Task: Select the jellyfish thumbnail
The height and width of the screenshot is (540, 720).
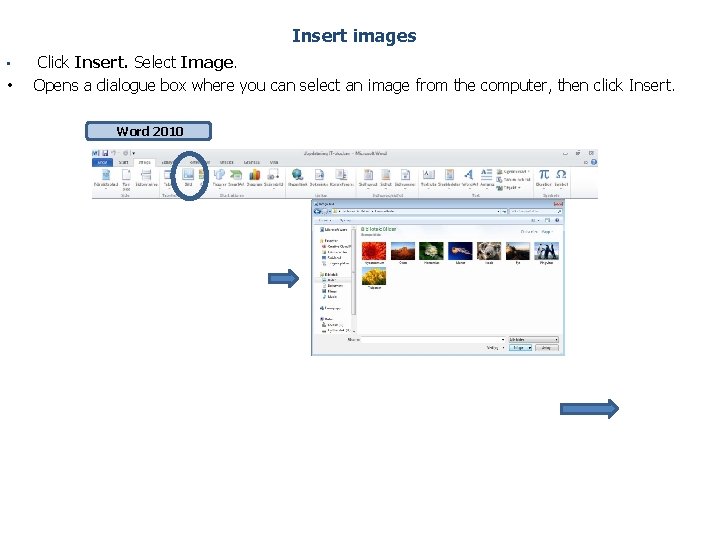Action: point(460,251)
